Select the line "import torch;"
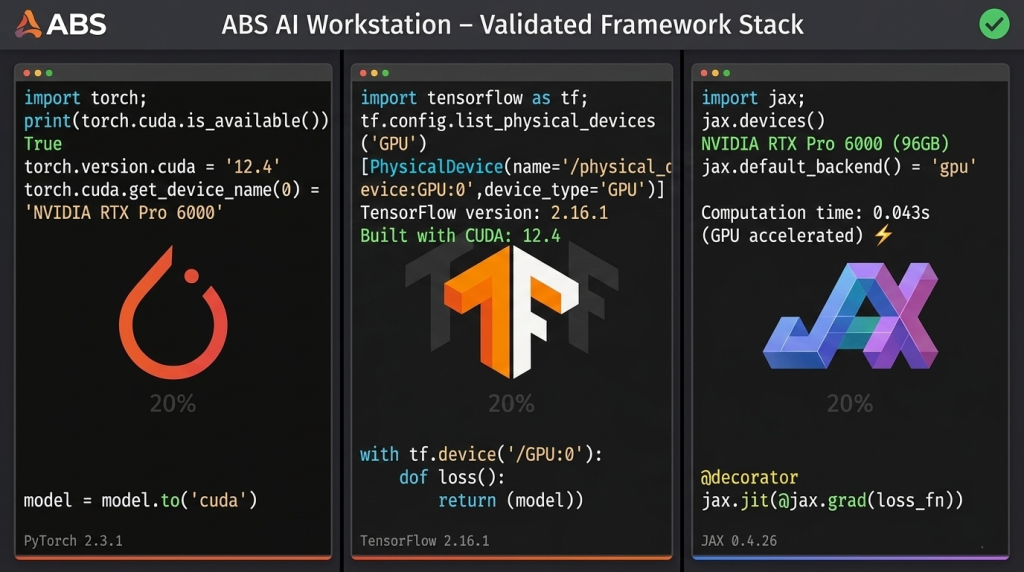1024x572 pixels. 86,98
